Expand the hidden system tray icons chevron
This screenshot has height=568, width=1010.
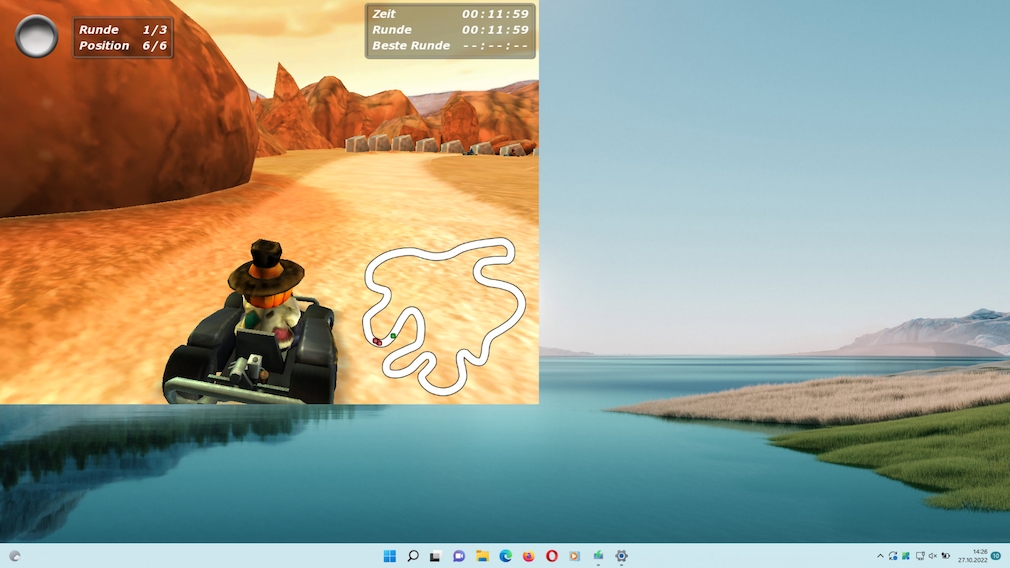tap(880, 556)
